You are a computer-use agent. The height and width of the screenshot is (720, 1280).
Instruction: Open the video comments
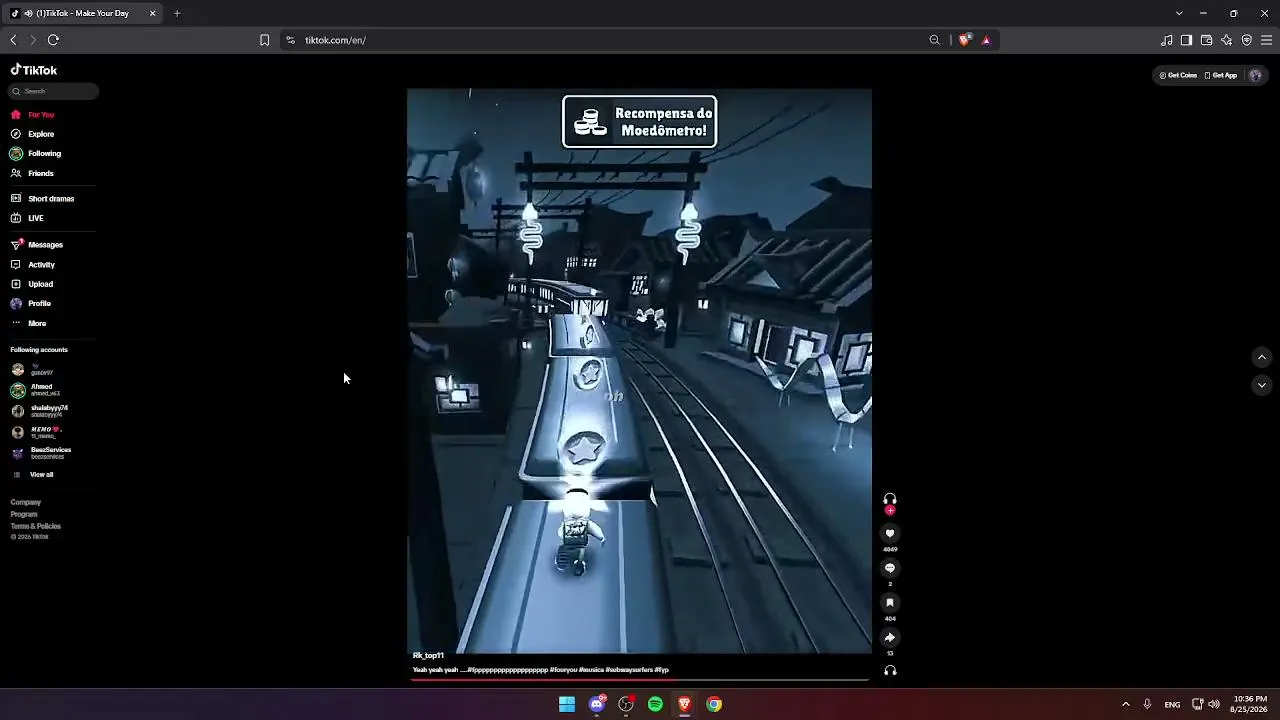pos(890,568)
